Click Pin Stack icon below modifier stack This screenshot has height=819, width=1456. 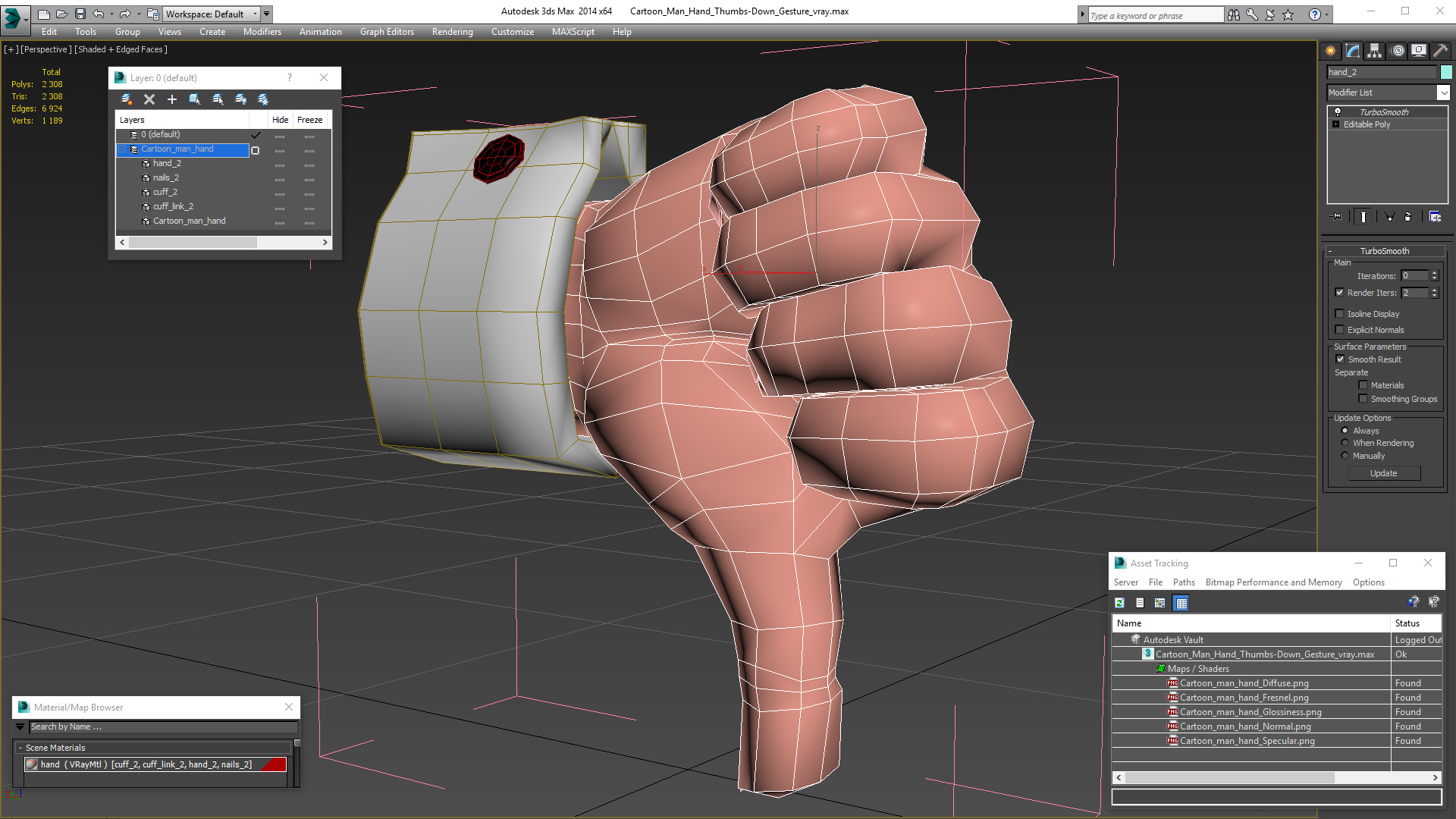[x=1337, y=217]
